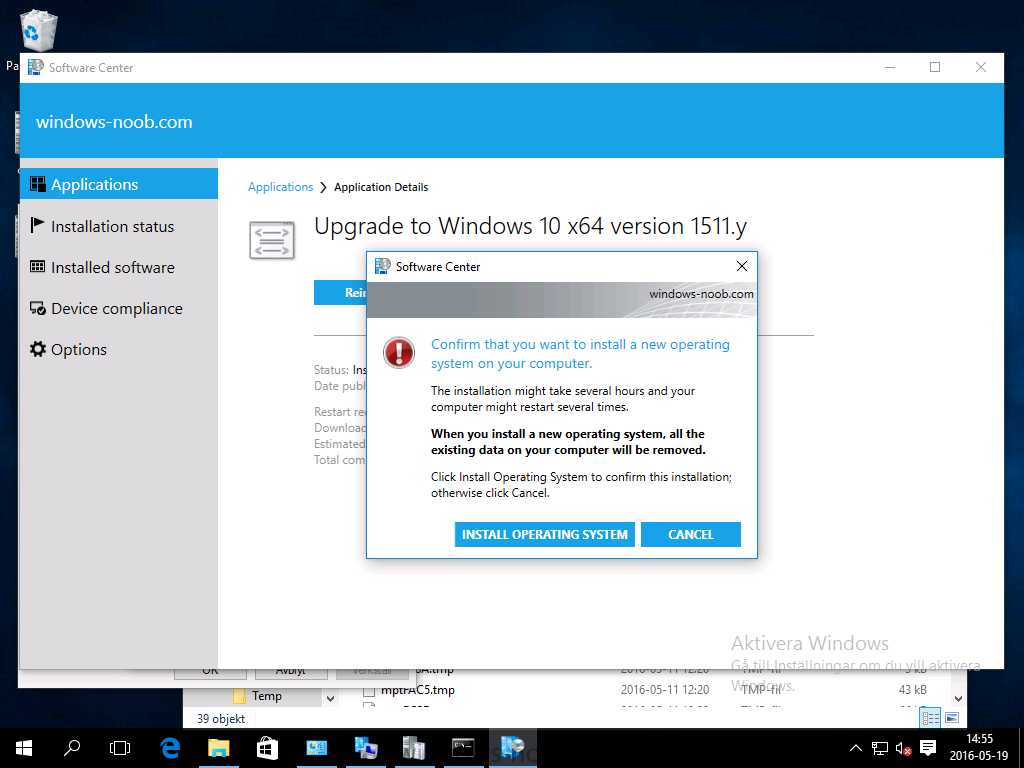Viewport: 1024px width, 768px height.
Task: Switch Explorer to large icons view
Action: coord(952,718)
